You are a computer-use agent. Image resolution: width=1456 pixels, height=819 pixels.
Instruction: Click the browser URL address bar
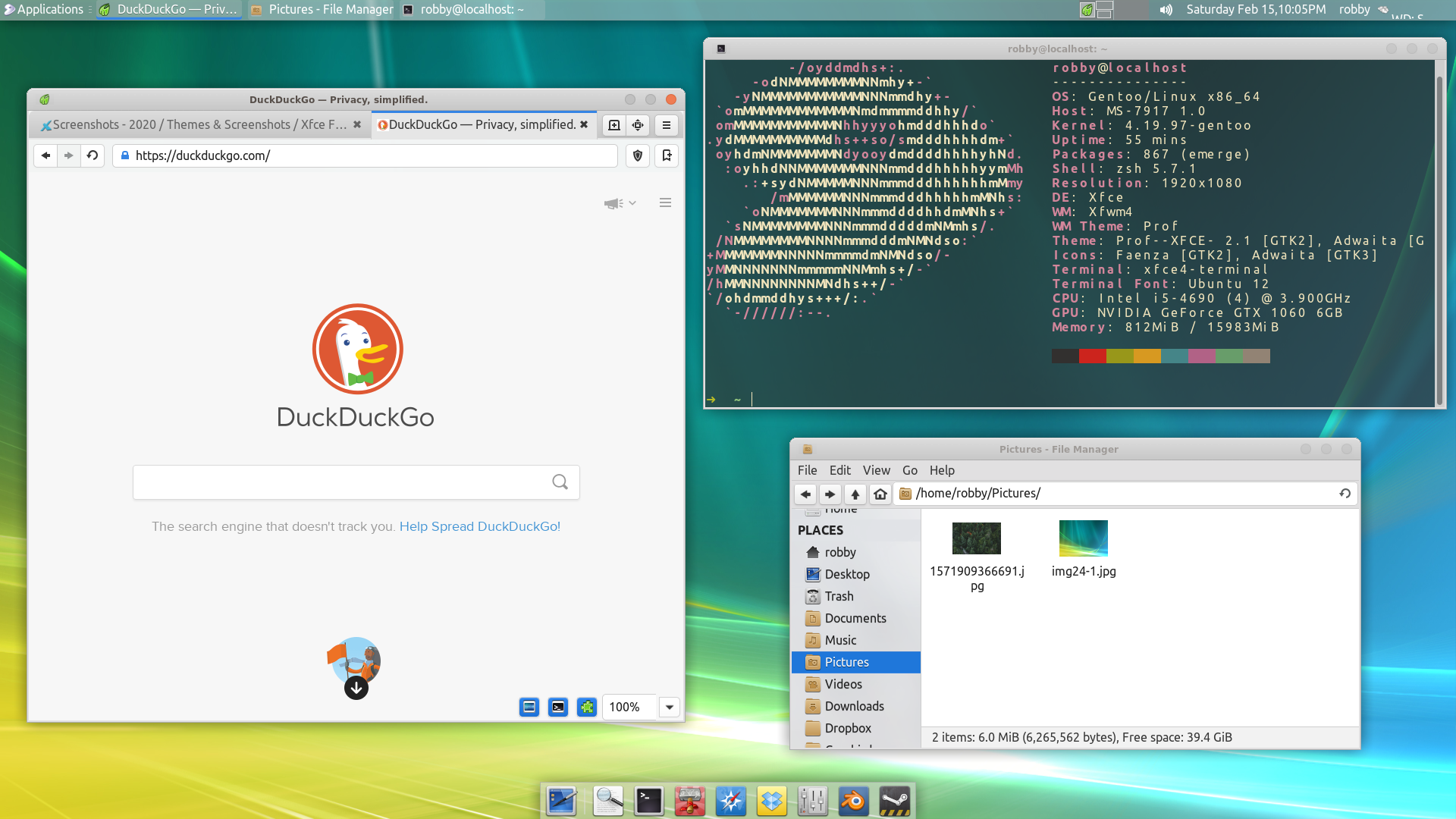[x=366, y=155]
